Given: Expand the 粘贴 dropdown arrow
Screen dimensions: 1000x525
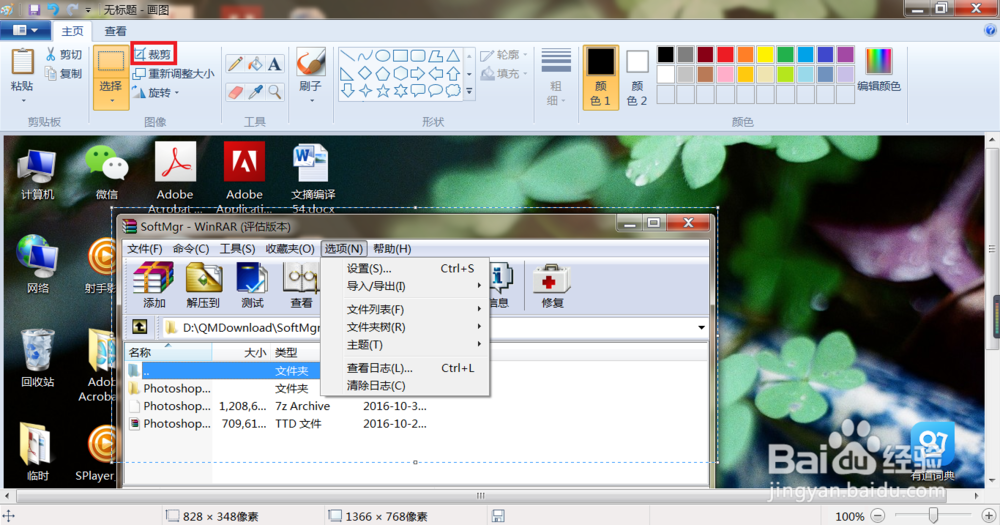Looking at the screenshot, I should [x=23, y=100].
